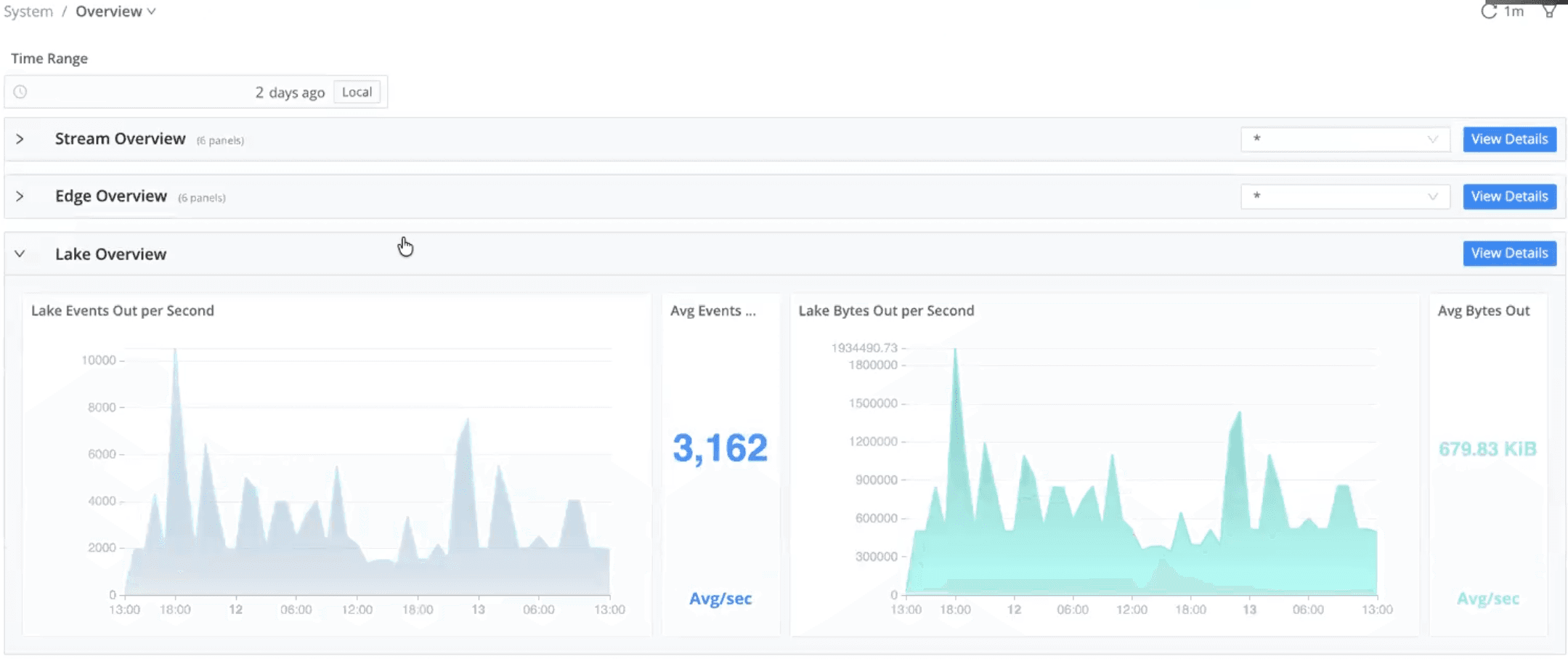Expand the Edge Overview section
The width and height of the screenshot is (1568, 662).
click(21, 196)
